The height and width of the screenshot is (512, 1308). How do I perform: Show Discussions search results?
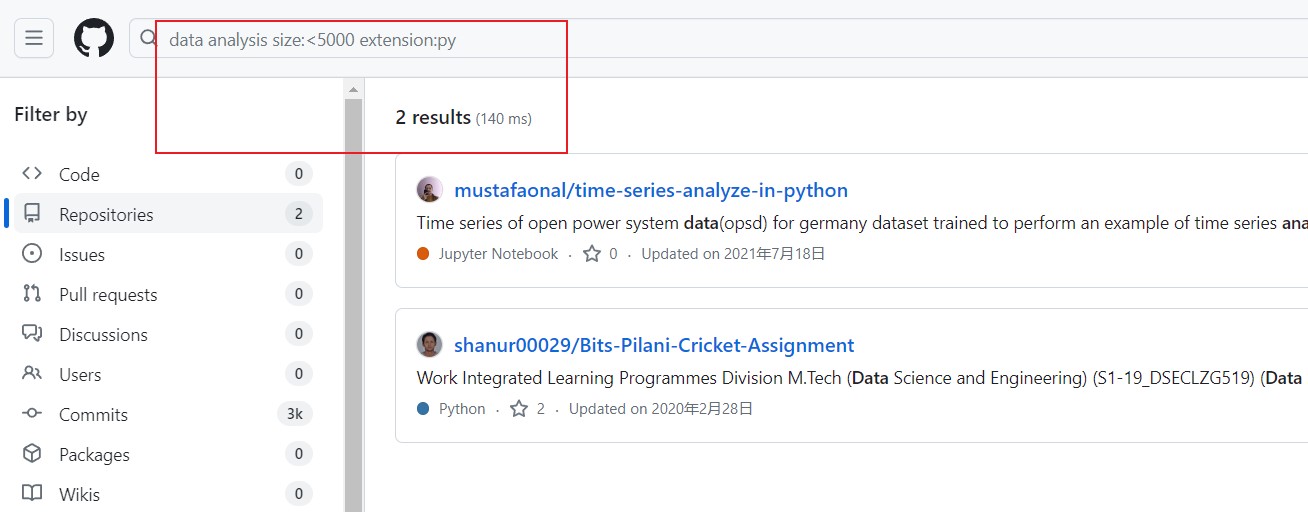click(164, 334)
